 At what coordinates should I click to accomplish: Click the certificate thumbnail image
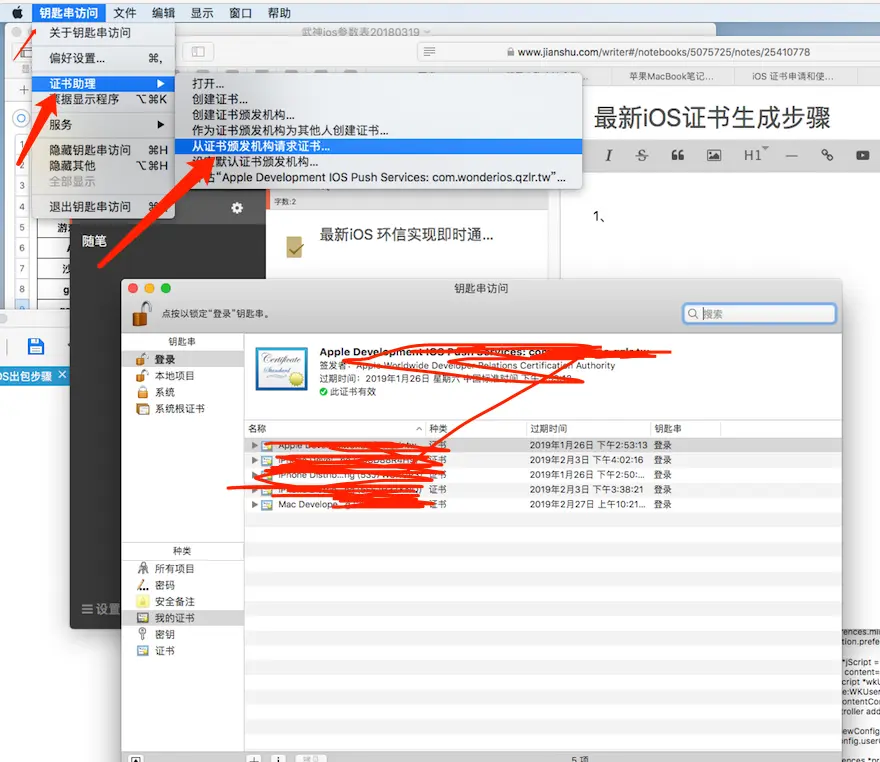(x=281, y=369)
